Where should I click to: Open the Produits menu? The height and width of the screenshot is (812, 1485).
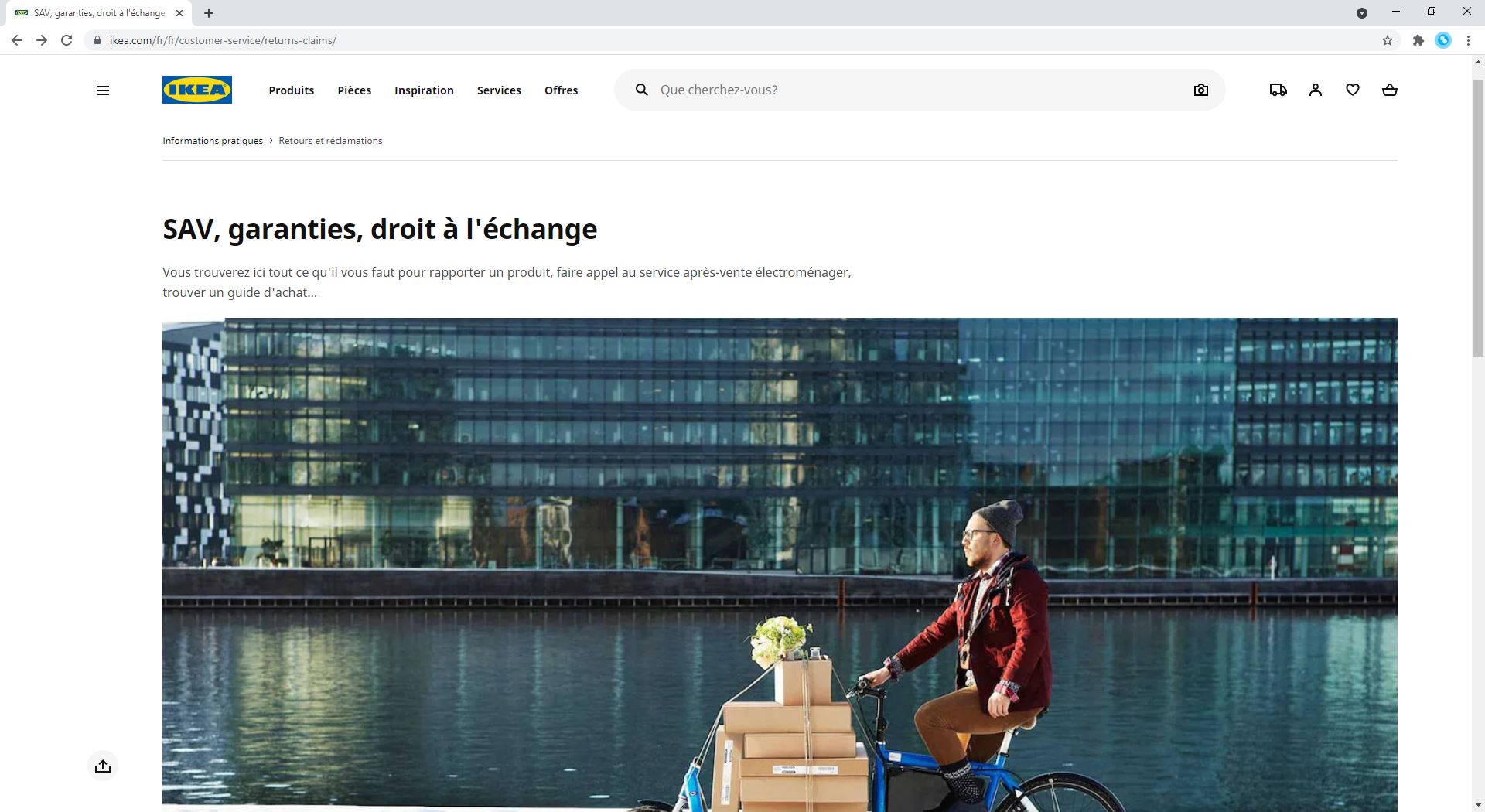pos(292,90)
